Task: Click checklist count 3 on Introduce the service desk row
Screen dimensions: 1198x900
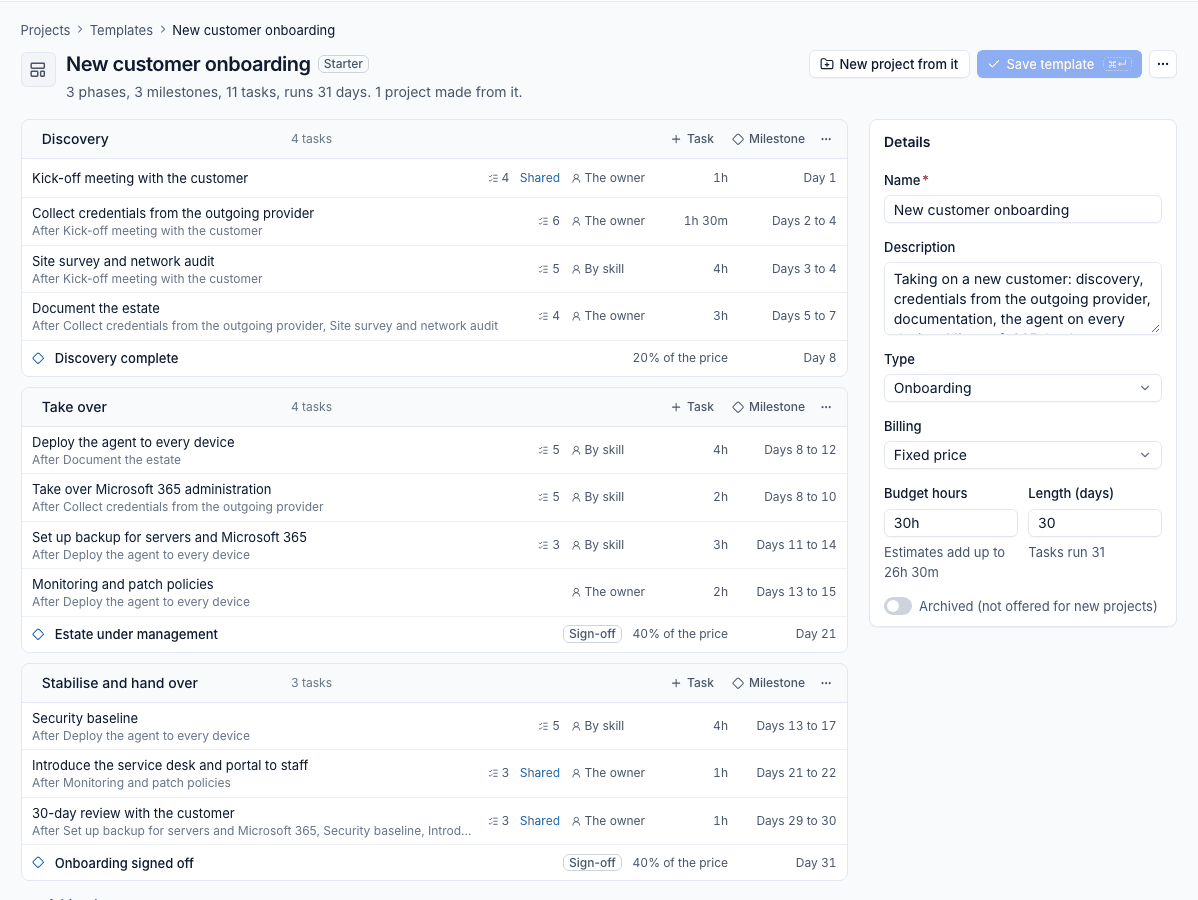Action: [498, 772]
